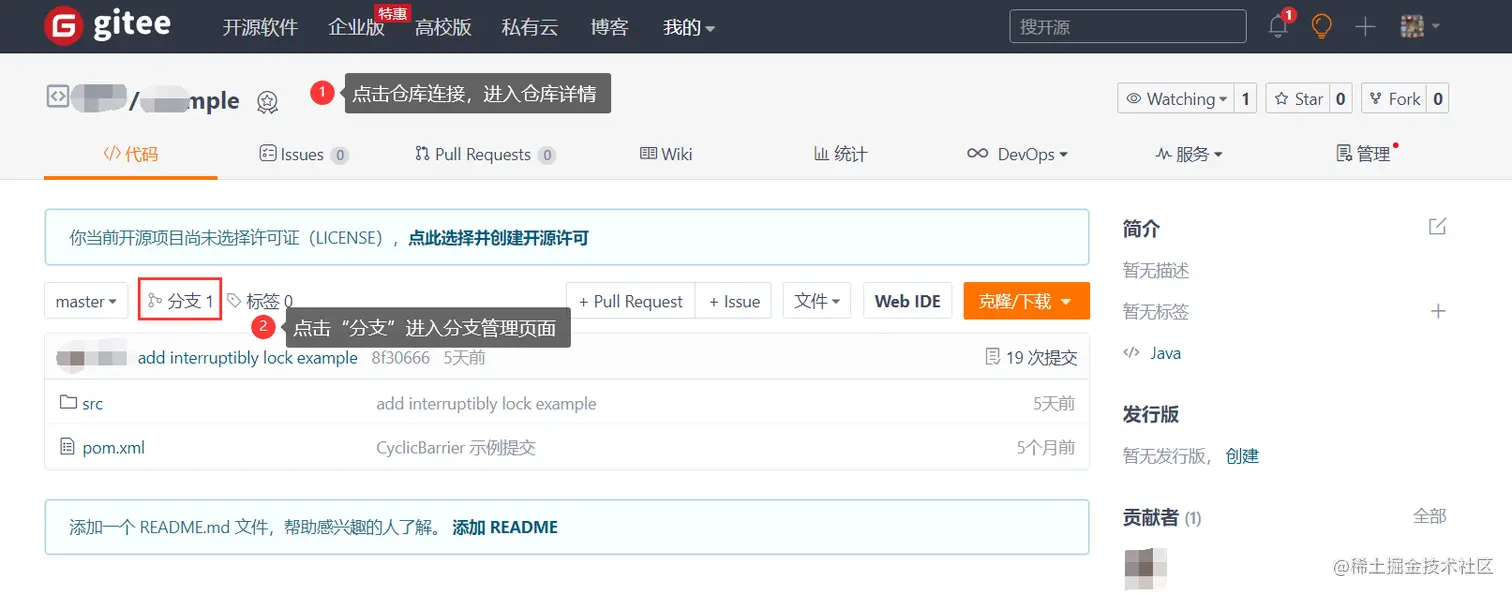Click the 私有云 menu item
Image resolution: width=1512 pixels, height=595 pixels.
click(x=530, y=27)
